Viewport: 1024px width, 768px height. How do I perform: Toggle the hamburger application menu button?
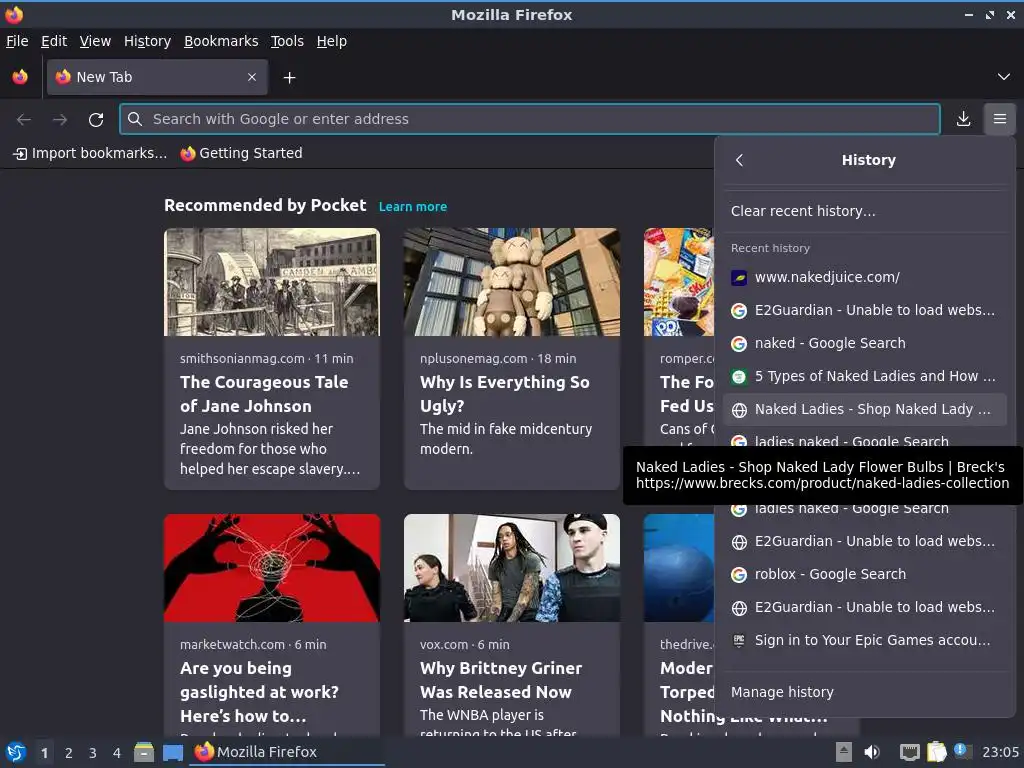[x=1000, y=119]
